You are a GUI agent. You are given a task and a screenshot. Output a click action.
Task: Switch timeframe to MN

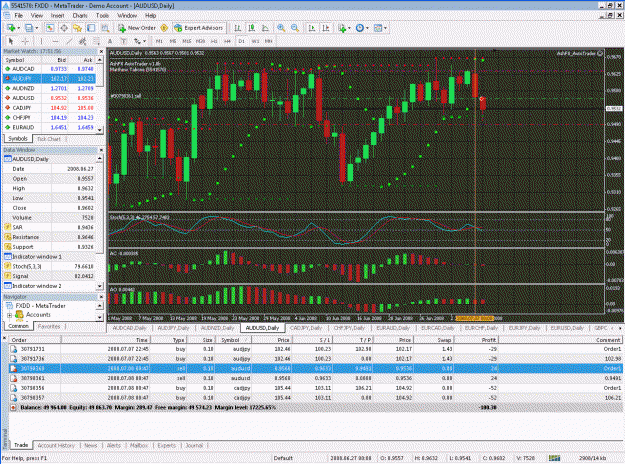coord(269,41)
